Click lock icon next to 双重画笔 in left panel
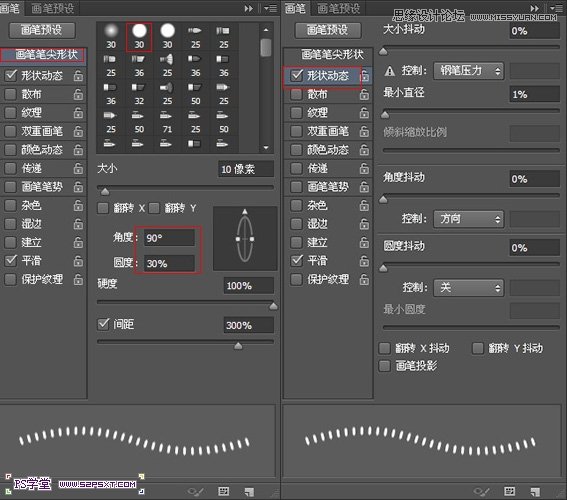 [78, 131]
